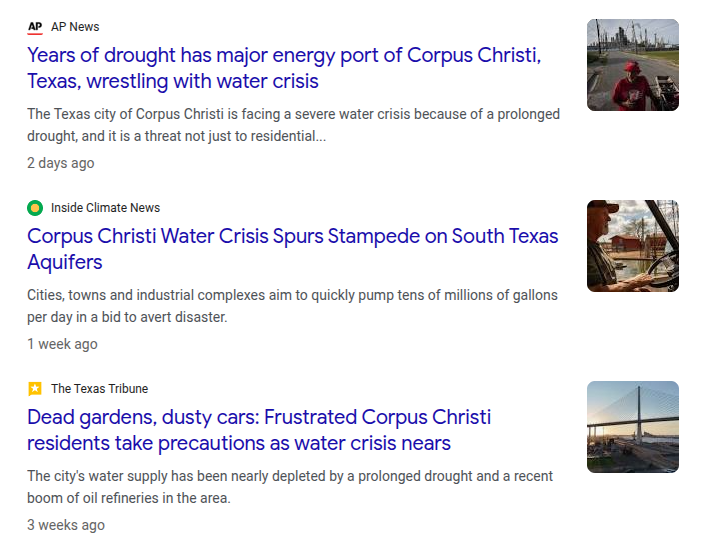Image resolution: width=703 pixels, height=543 pixels.
Task: Open the AP News source label
Action: [75, 27]
